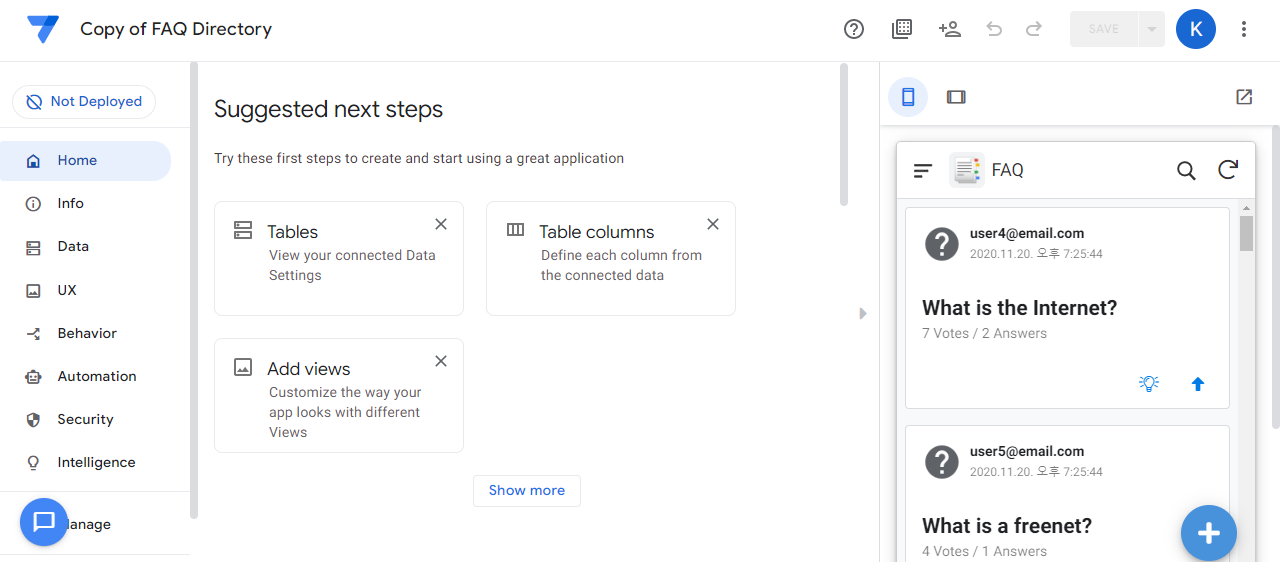Open the Add views suggestion card
This screenshot has height=562, width=1280.
pos(339,396)
